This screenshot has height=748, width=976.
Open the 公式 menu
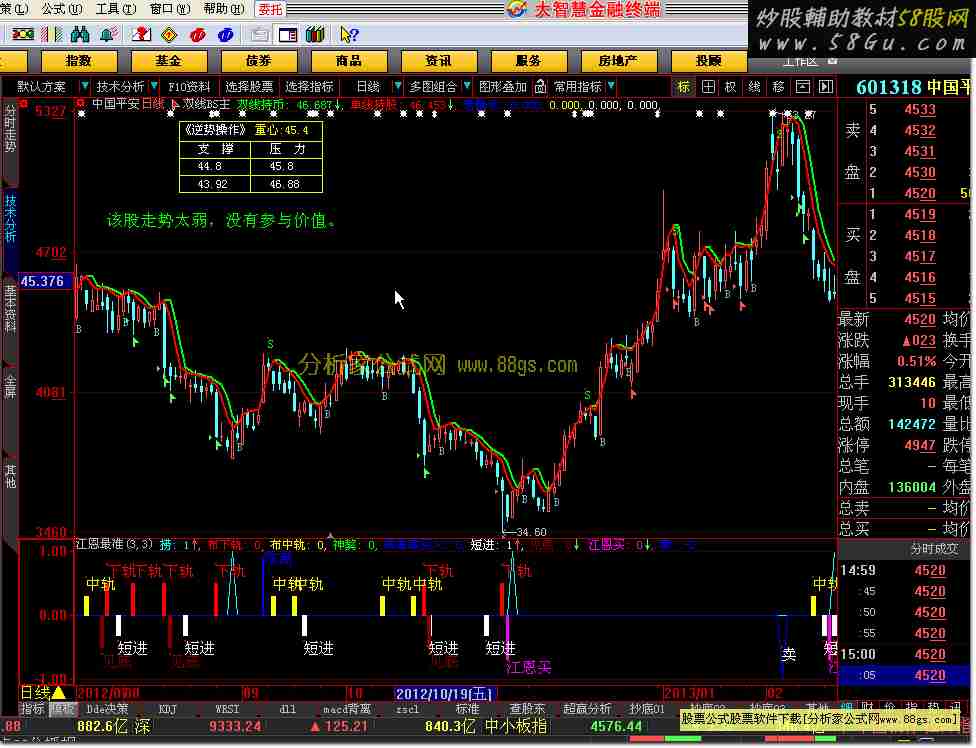[62, 9]
